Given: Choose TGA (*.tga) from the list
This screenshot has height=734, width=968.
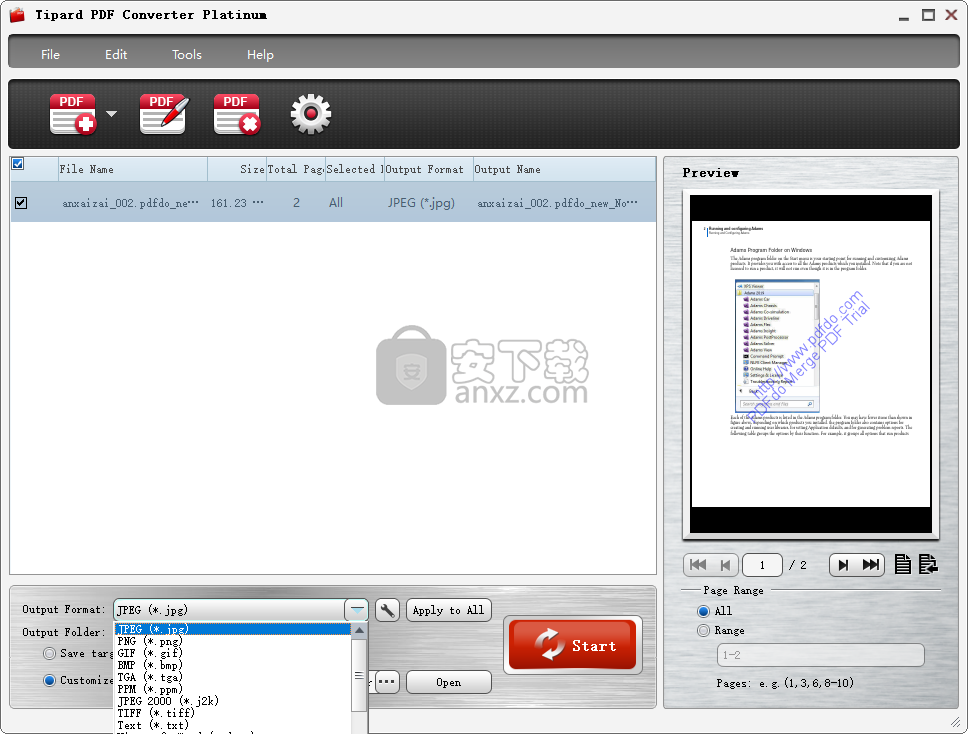Looking at the screenshot, I should (233, 677).
